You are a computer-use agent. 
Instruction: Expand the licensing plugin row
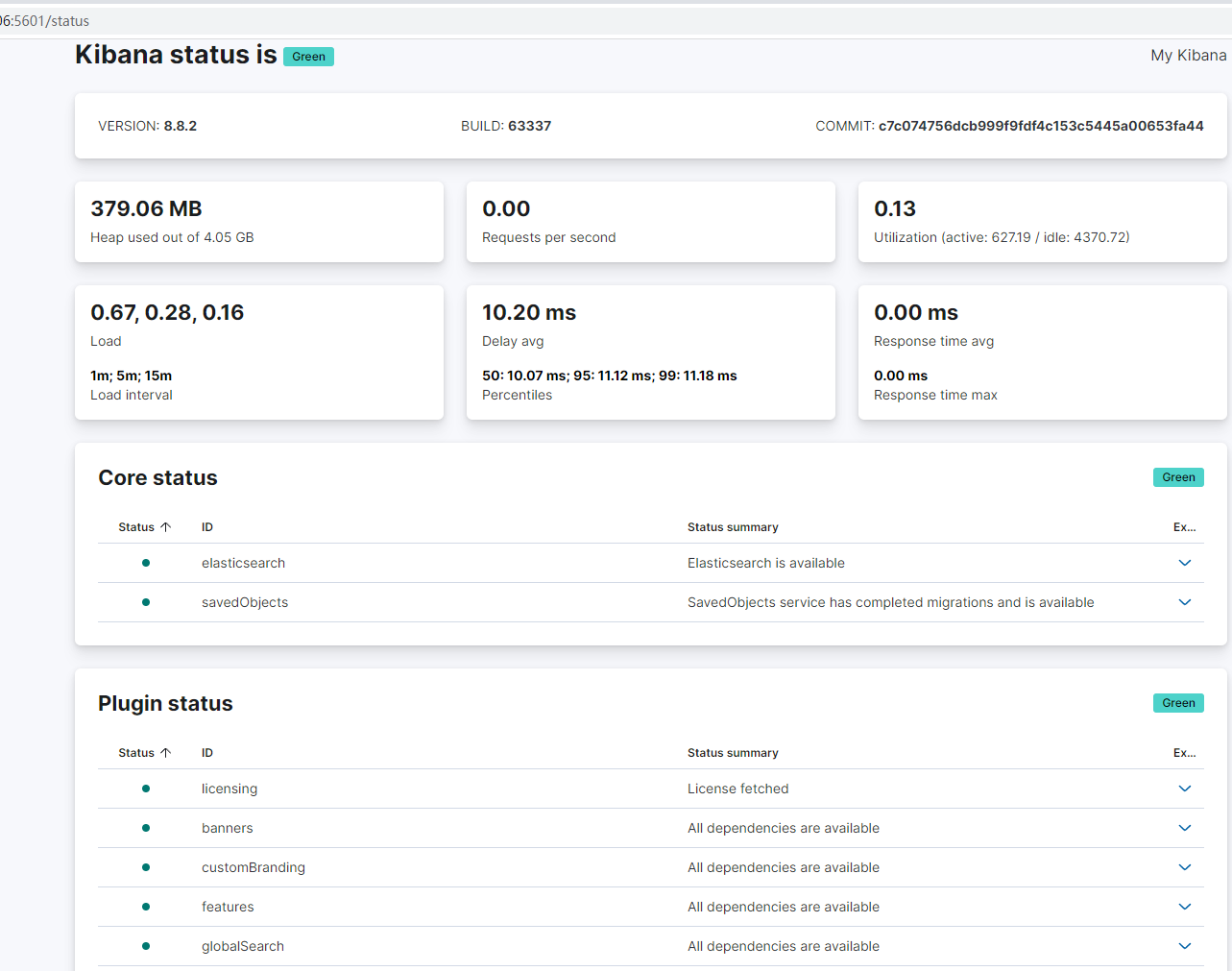click(x=1184, y=789)
